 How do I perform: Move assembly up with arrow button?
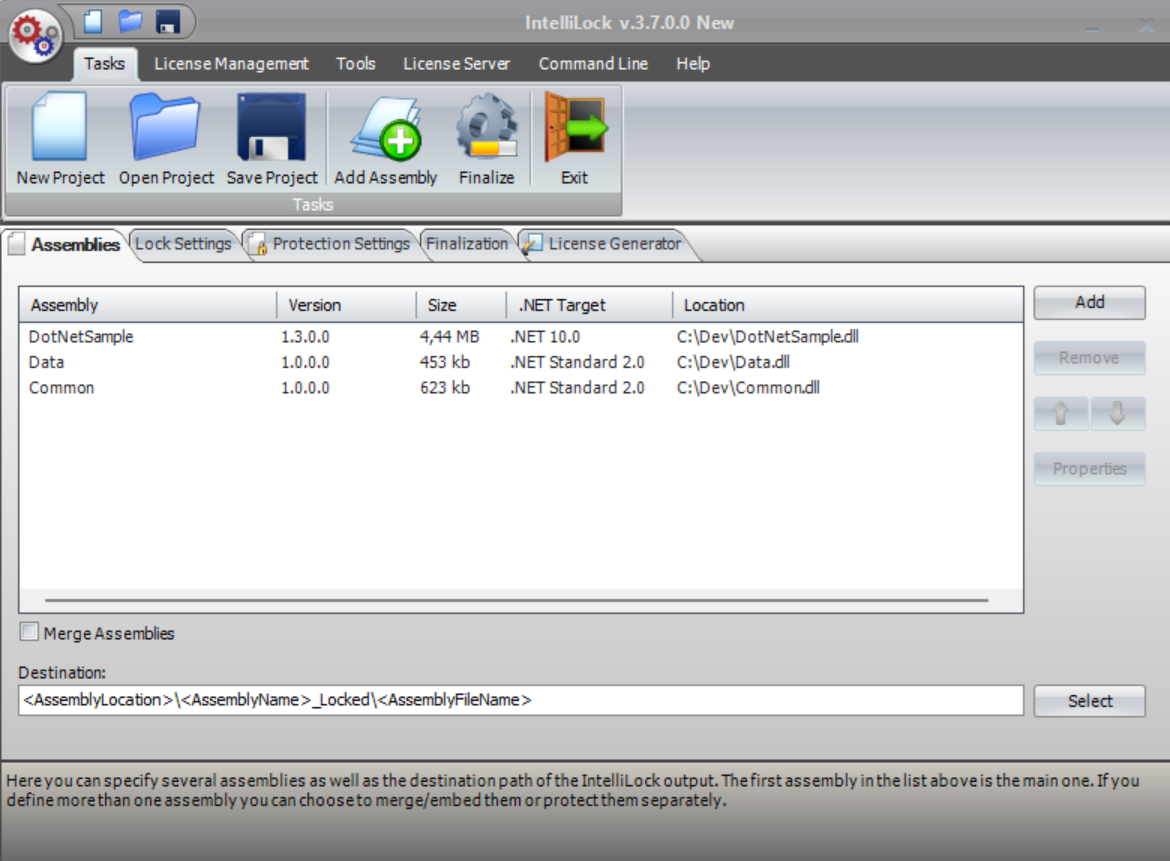coord(1060,413)
